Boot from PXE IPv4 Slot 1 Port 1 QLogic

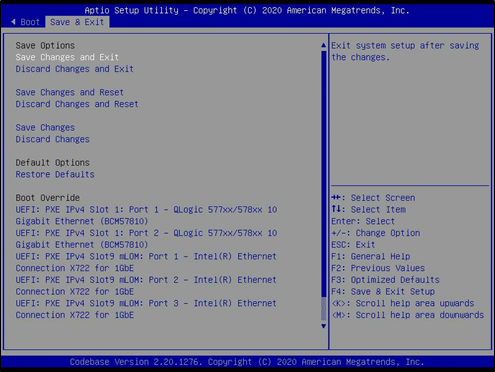tap(146, 215)
